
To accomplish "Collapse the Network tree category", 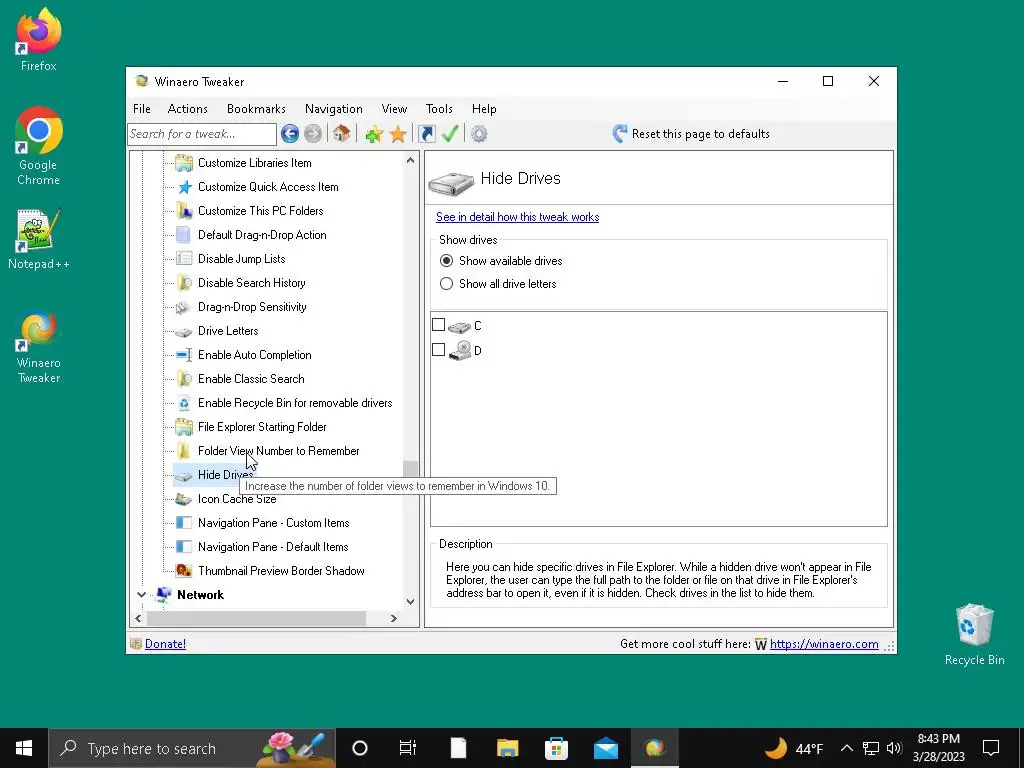I will pos(141,594).
